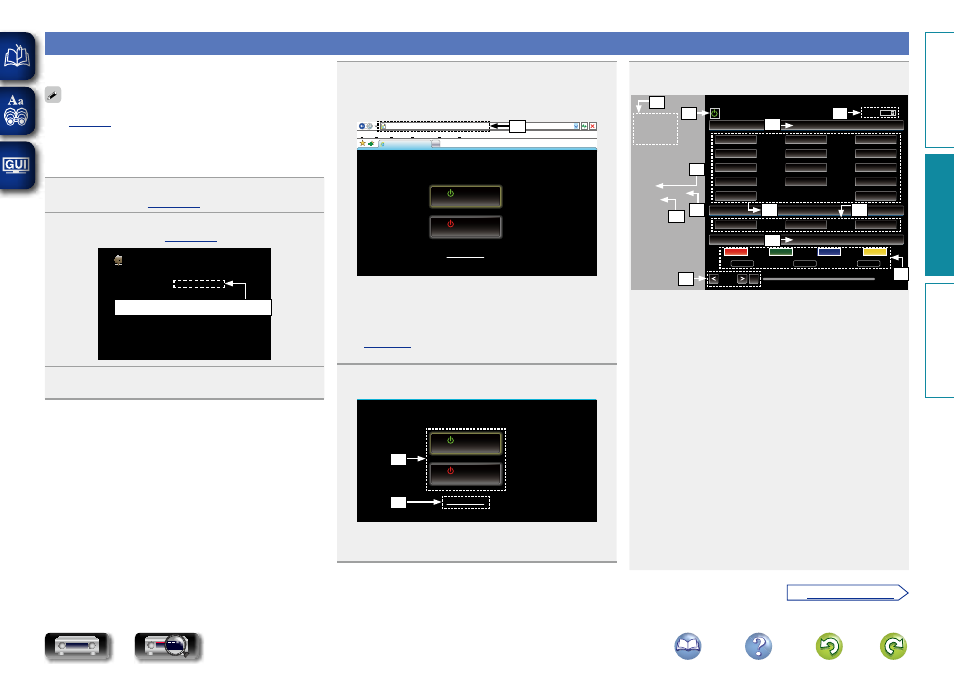954x674 pixels.
Task: Open the GUI menu map icon
Action: tap(17, 165)
